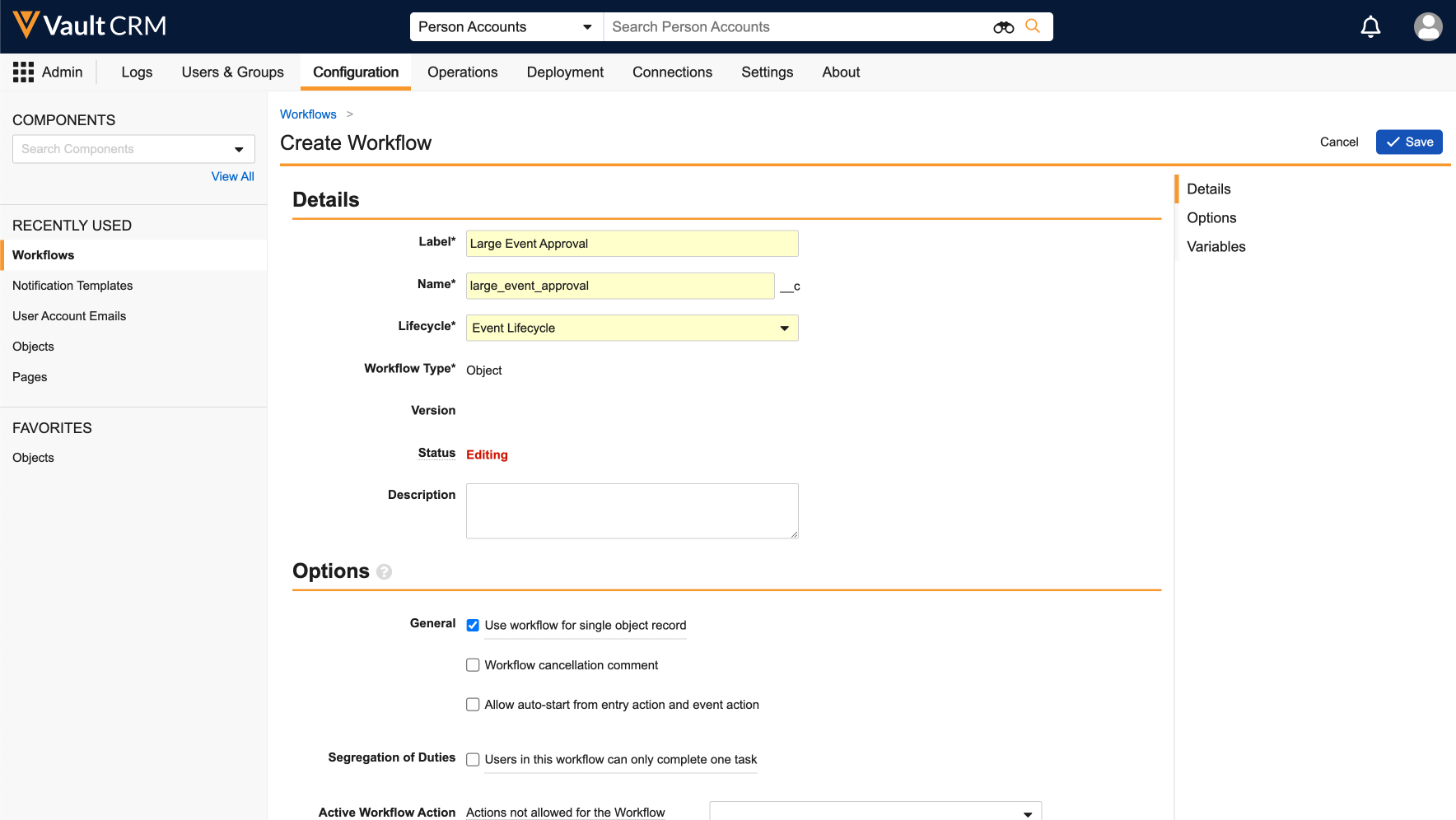
Task: Click the orange magnifying glass search icon
Action: pyautogui.click(x=1033, y=26)
